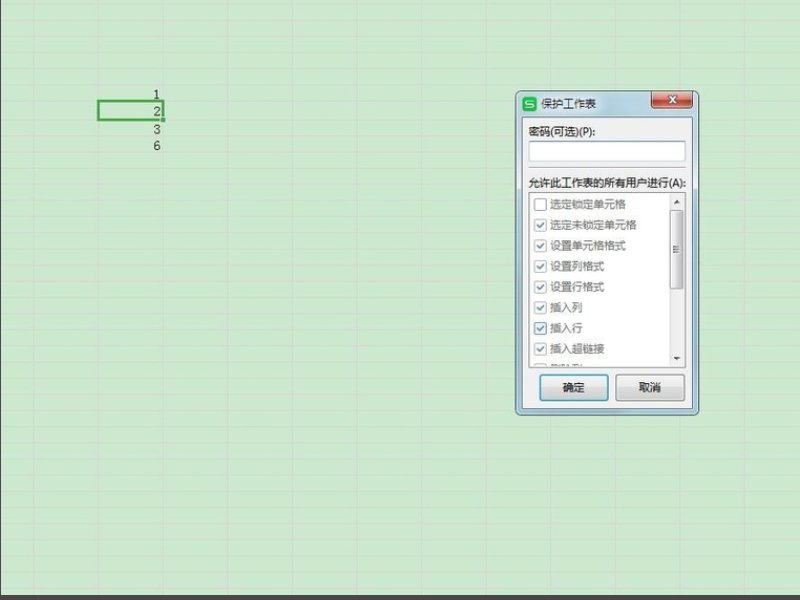Disable 设置单元格格式 permission

pyautogui.click(x=538, y=245)
